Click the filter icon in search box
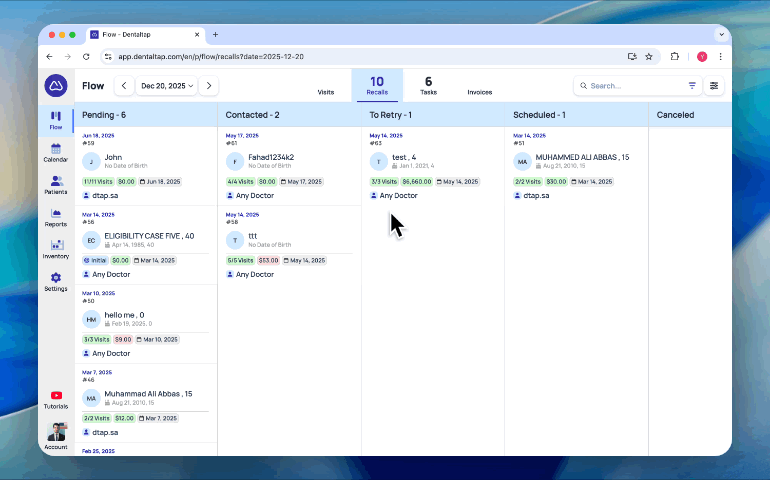This screenshot has height=480, width=770. pos(692,86)
